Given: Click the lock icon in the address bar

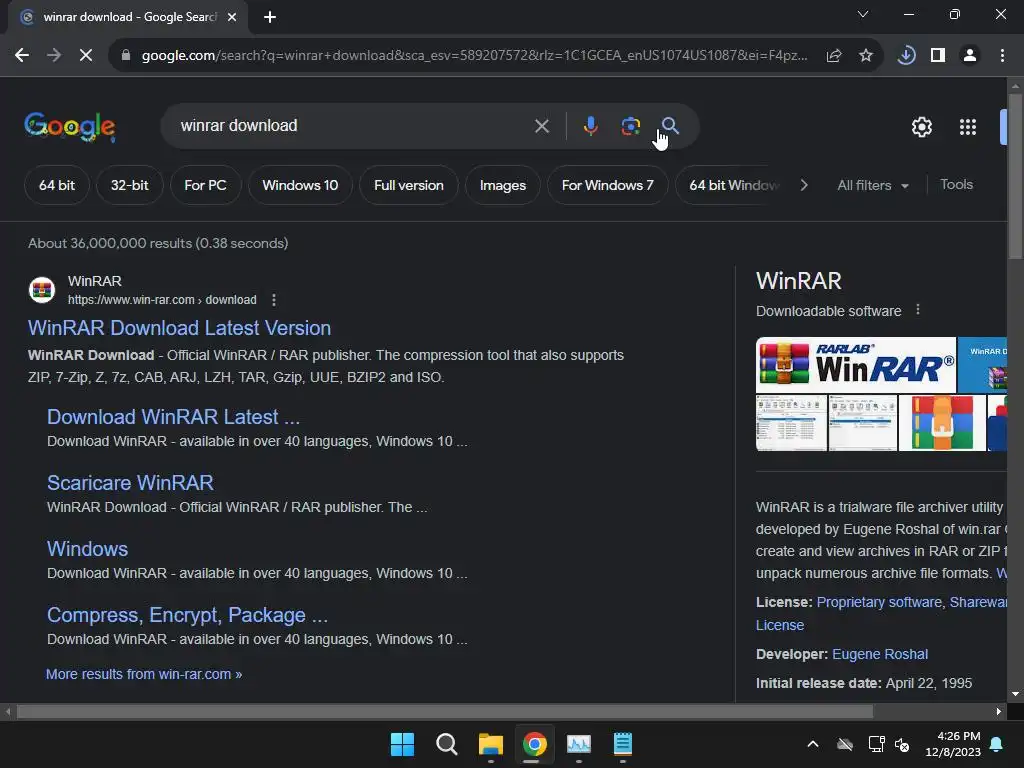Looking at the screenshot, I should point(125,56).
